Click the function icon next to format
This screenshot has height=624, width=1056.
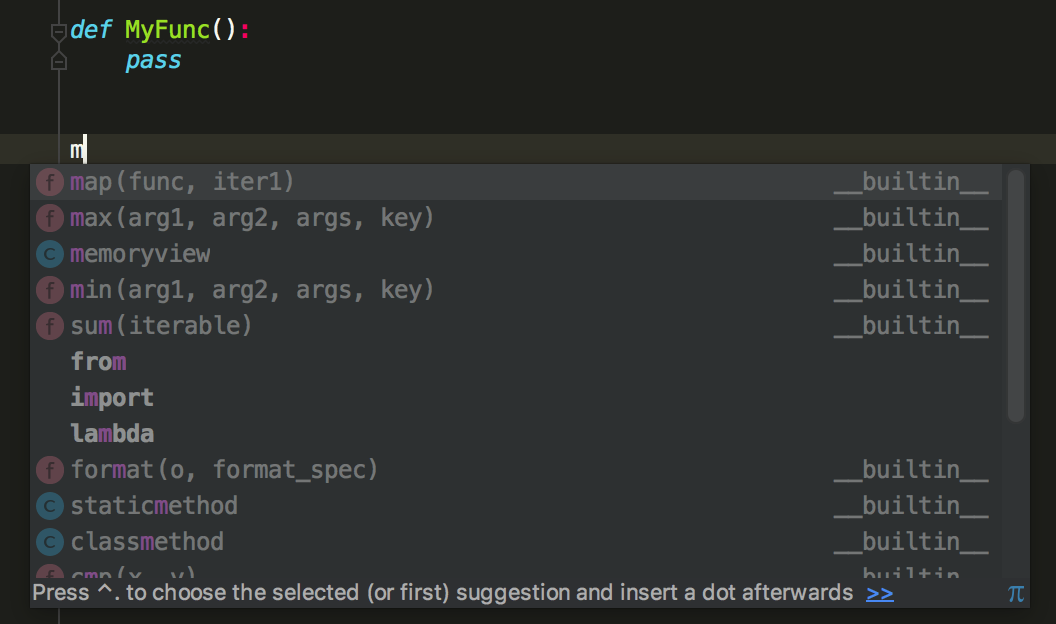(x=49, y=470)
